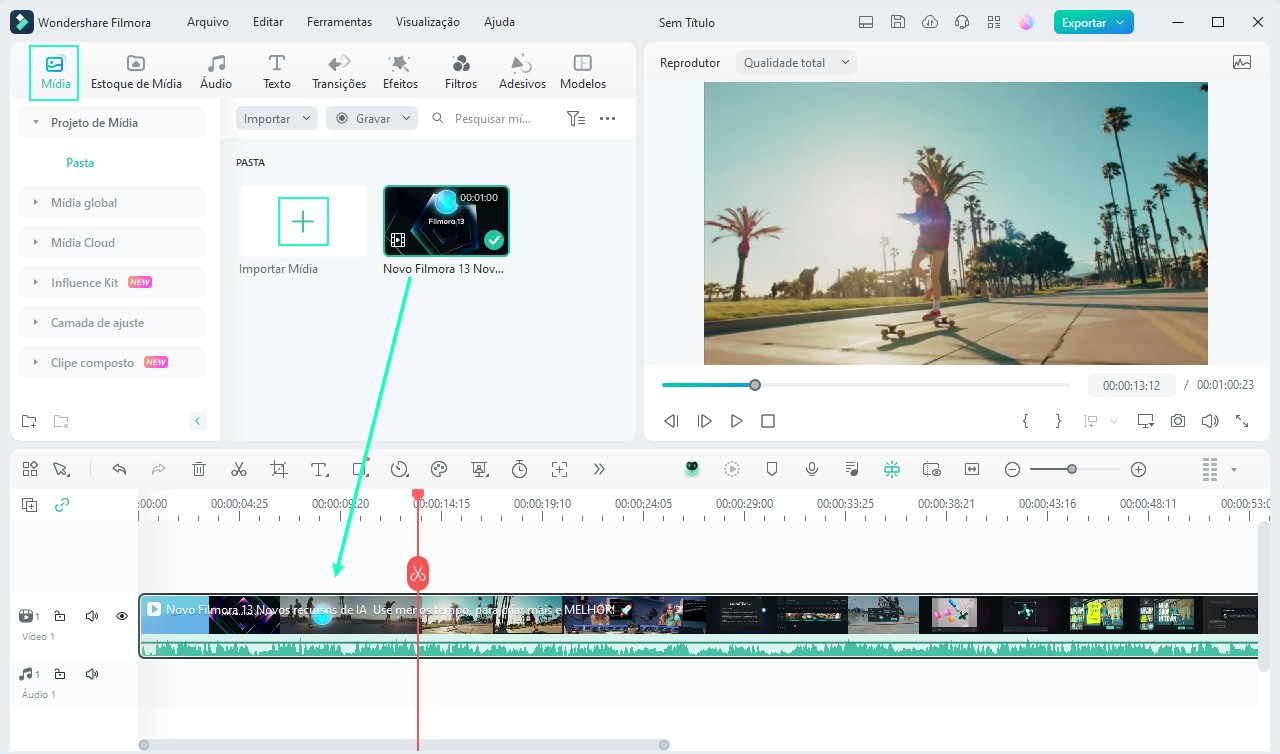Open the Texto tab
1280x754 pixels.
click(277, 73)
